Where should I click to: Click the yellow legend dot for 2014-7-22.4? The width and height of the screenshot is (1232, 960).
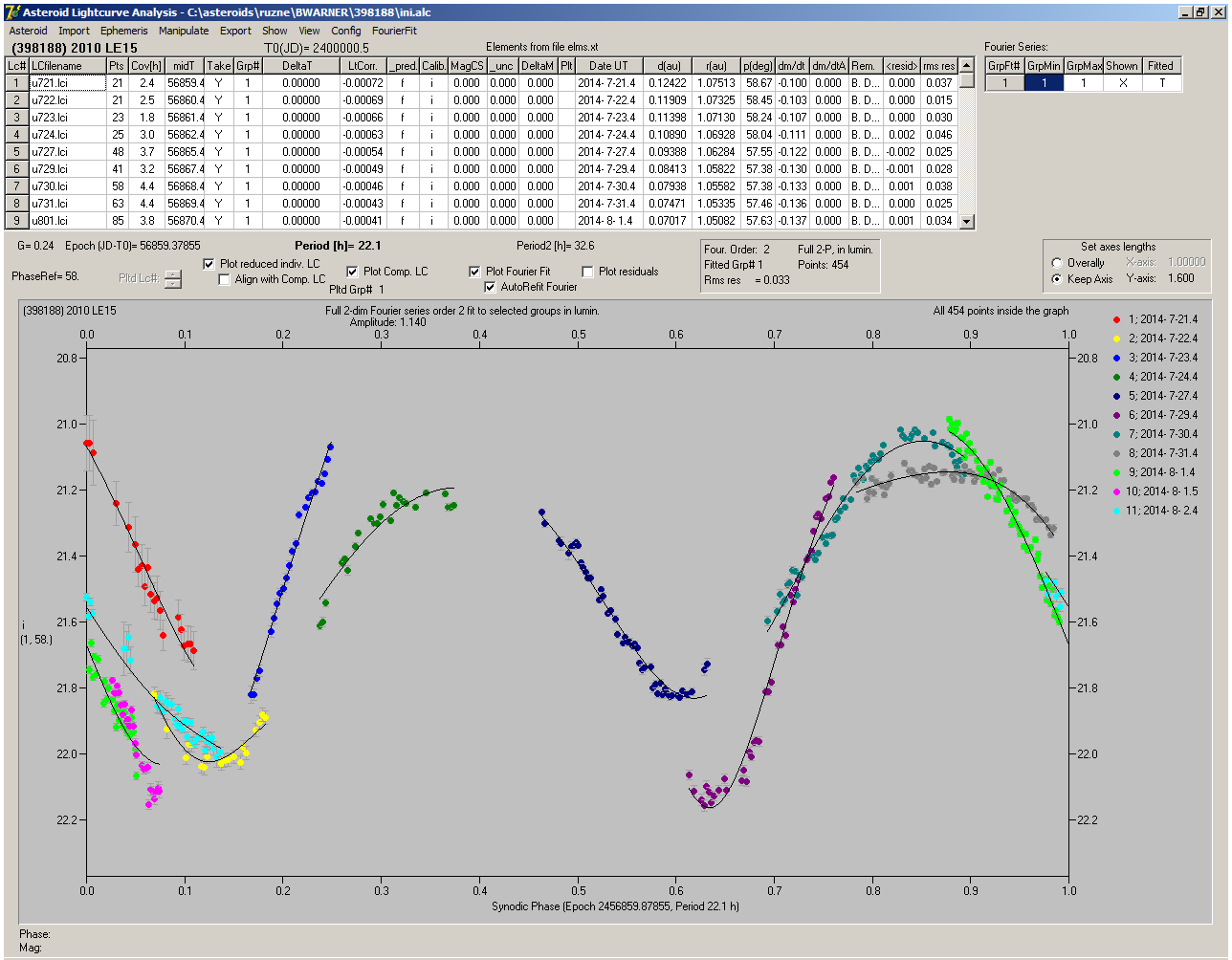click(x=1117, y=338)
